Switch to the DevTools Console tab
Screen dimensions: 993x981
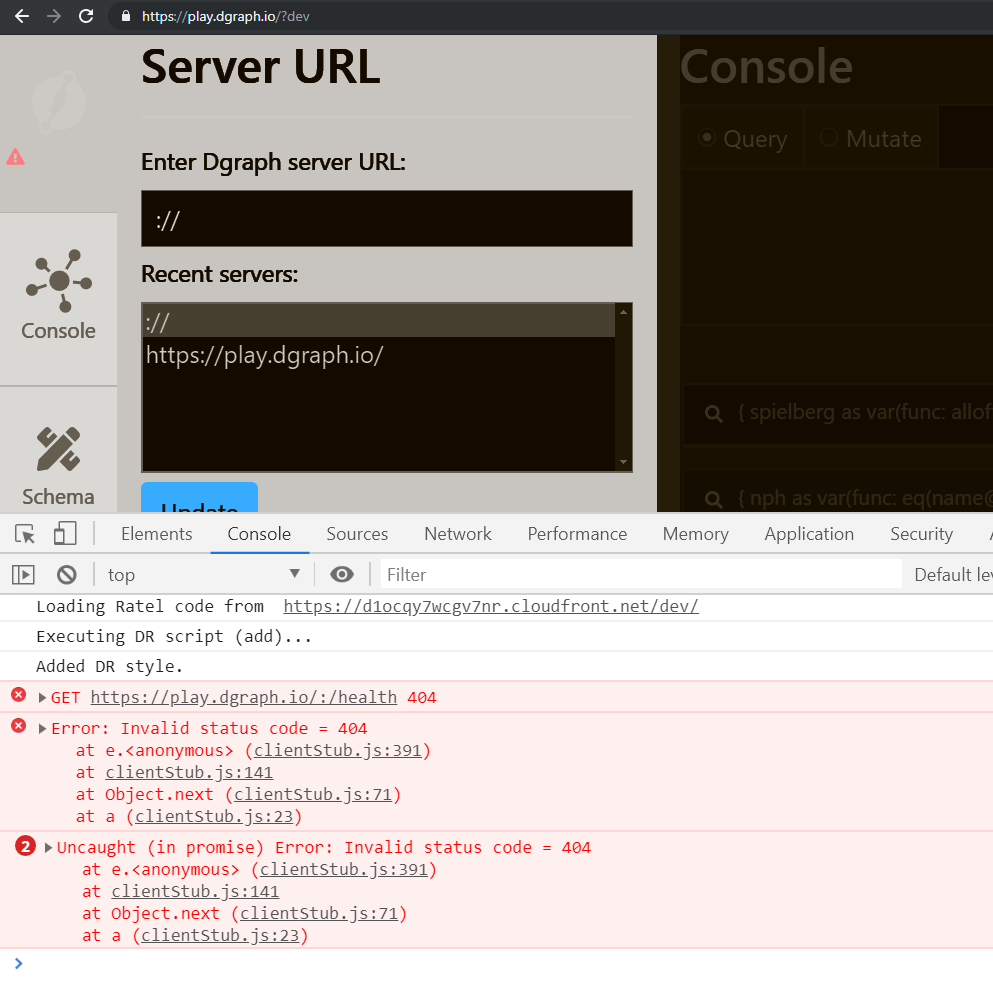point(259,534)
